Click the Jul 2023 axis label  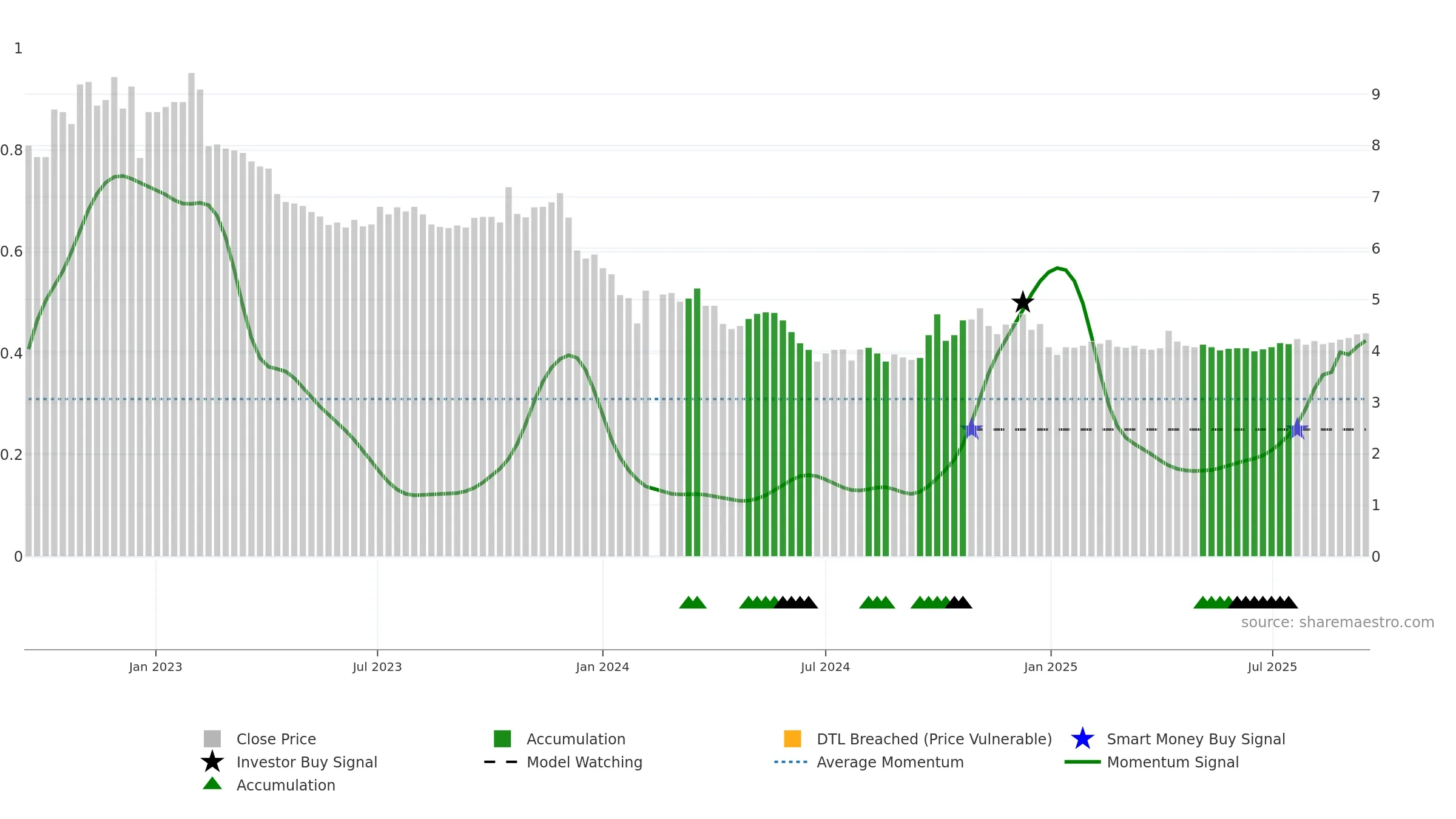pos(377,667)
